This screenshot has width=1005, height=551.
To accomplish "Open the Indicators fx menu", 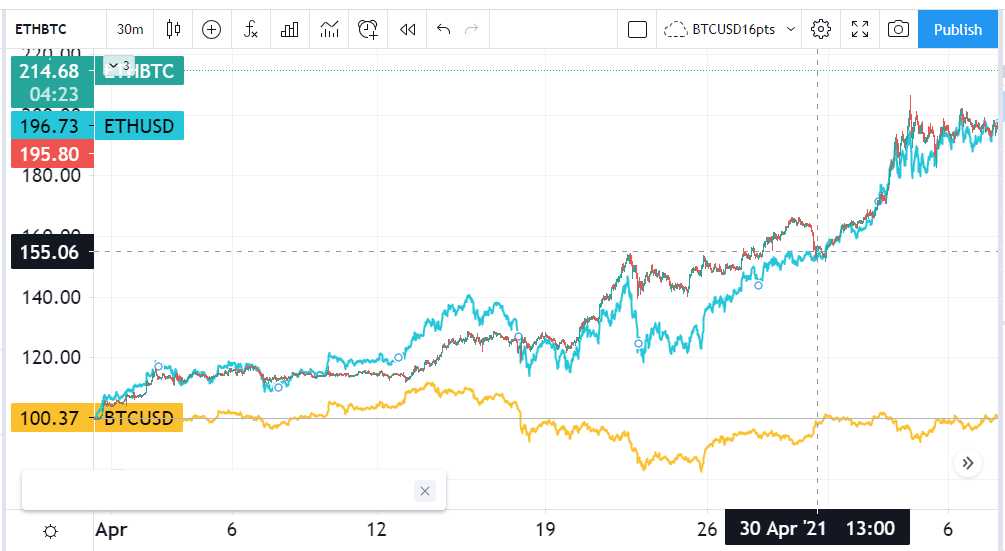I will click(251, 29).
